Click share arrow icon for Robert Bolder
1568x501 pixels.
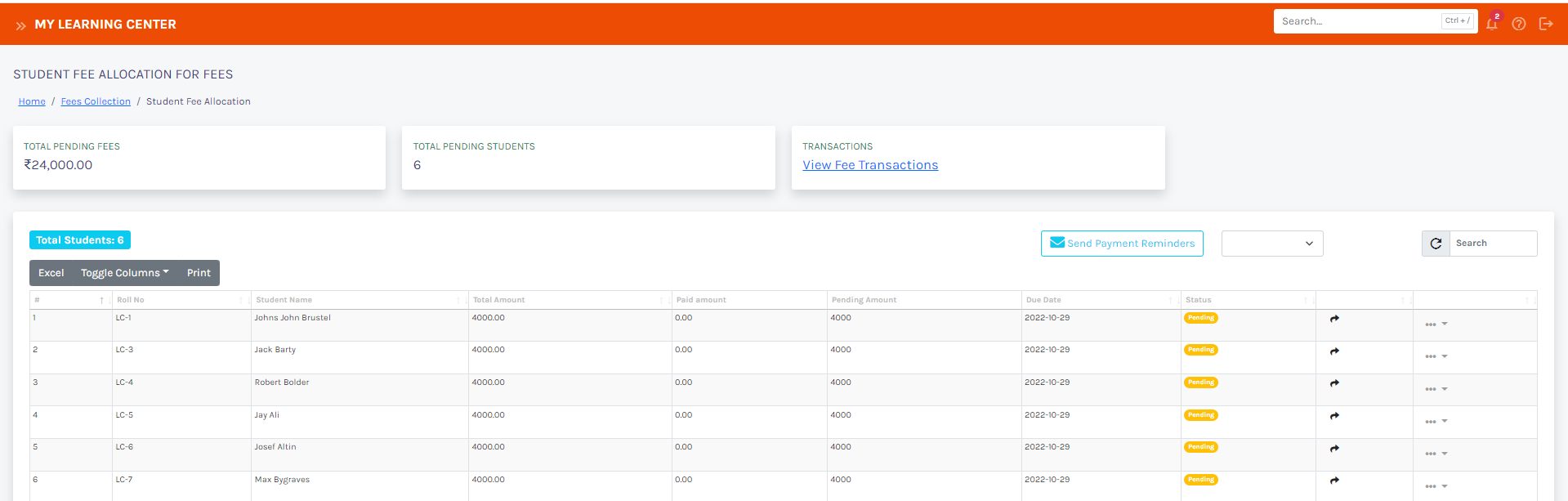click(x=1334, y=383)
